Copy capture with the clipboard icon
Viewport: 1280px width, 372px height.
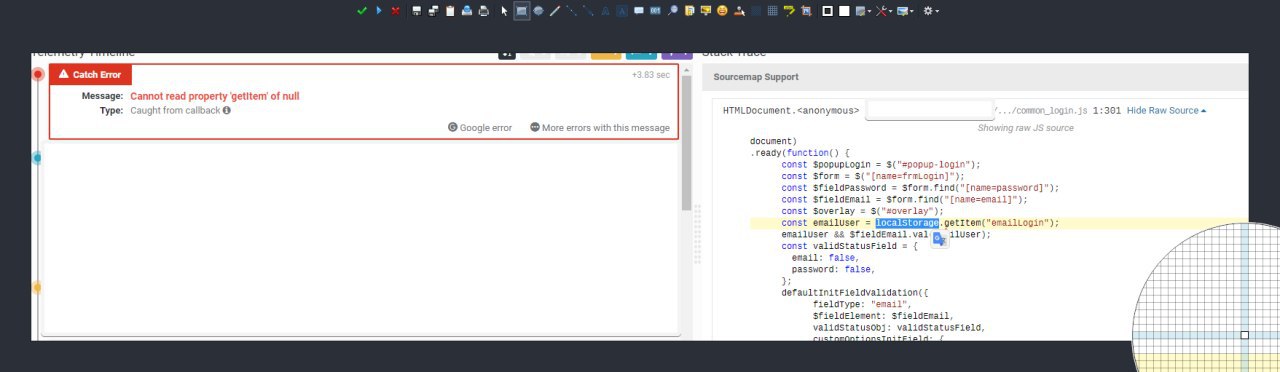450,11
